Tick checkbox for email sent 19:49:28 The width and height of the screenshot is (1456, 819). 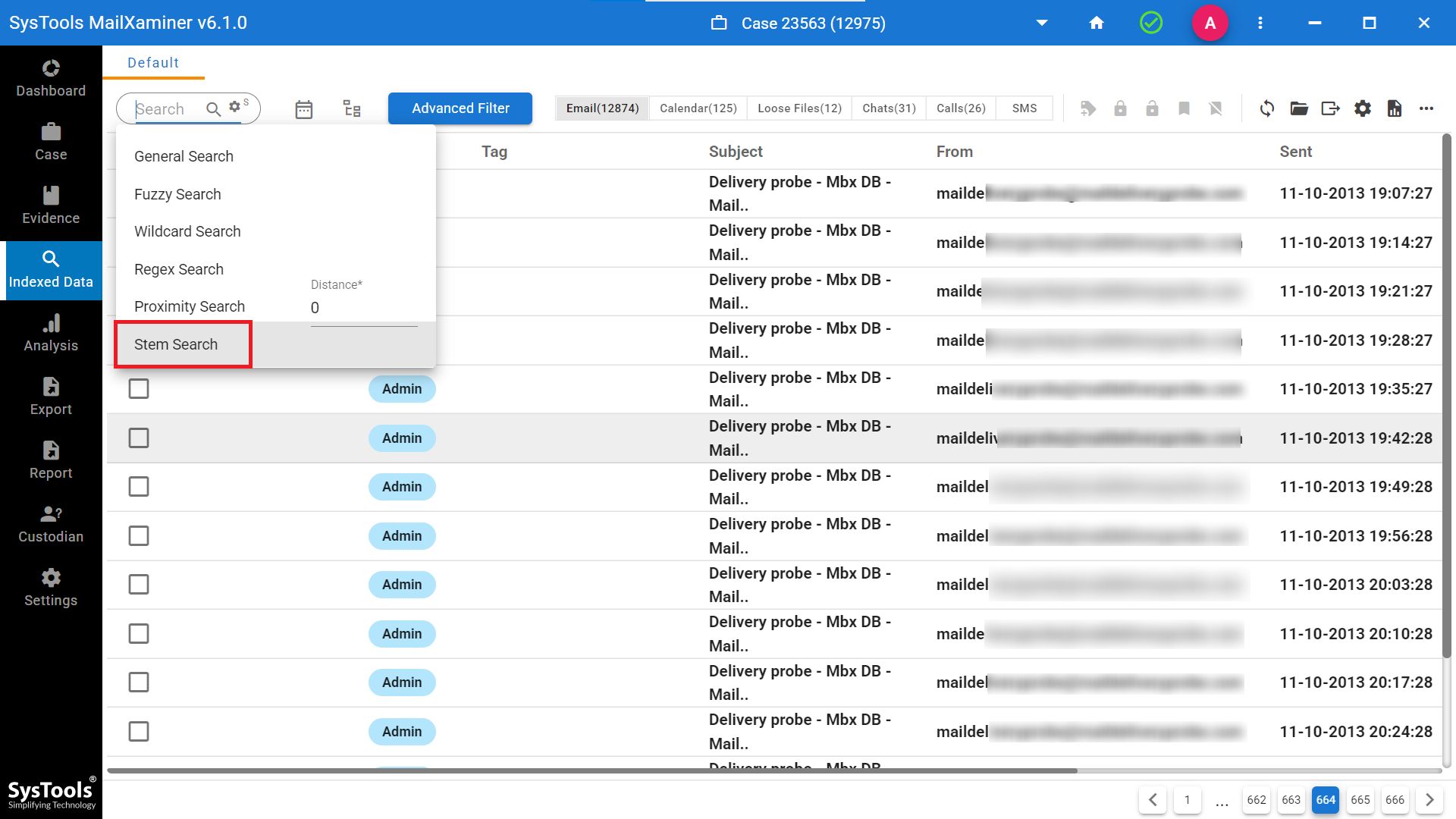click(139, 487)
